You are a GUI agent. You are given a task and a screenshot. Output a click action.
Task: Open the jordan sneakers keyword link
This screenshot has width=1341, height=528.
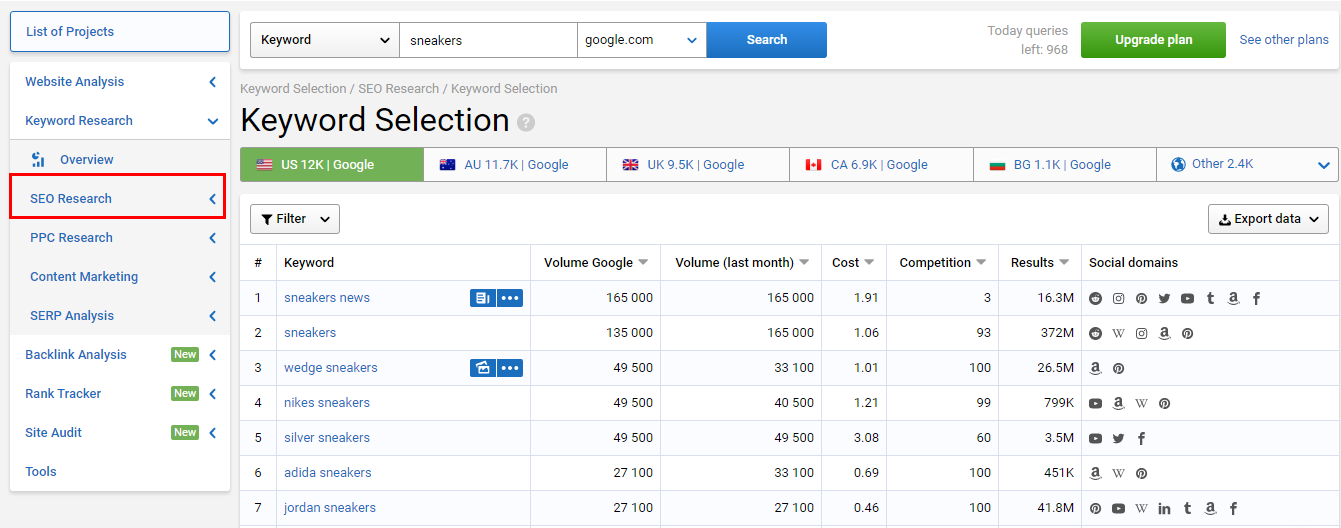(330, 508)
